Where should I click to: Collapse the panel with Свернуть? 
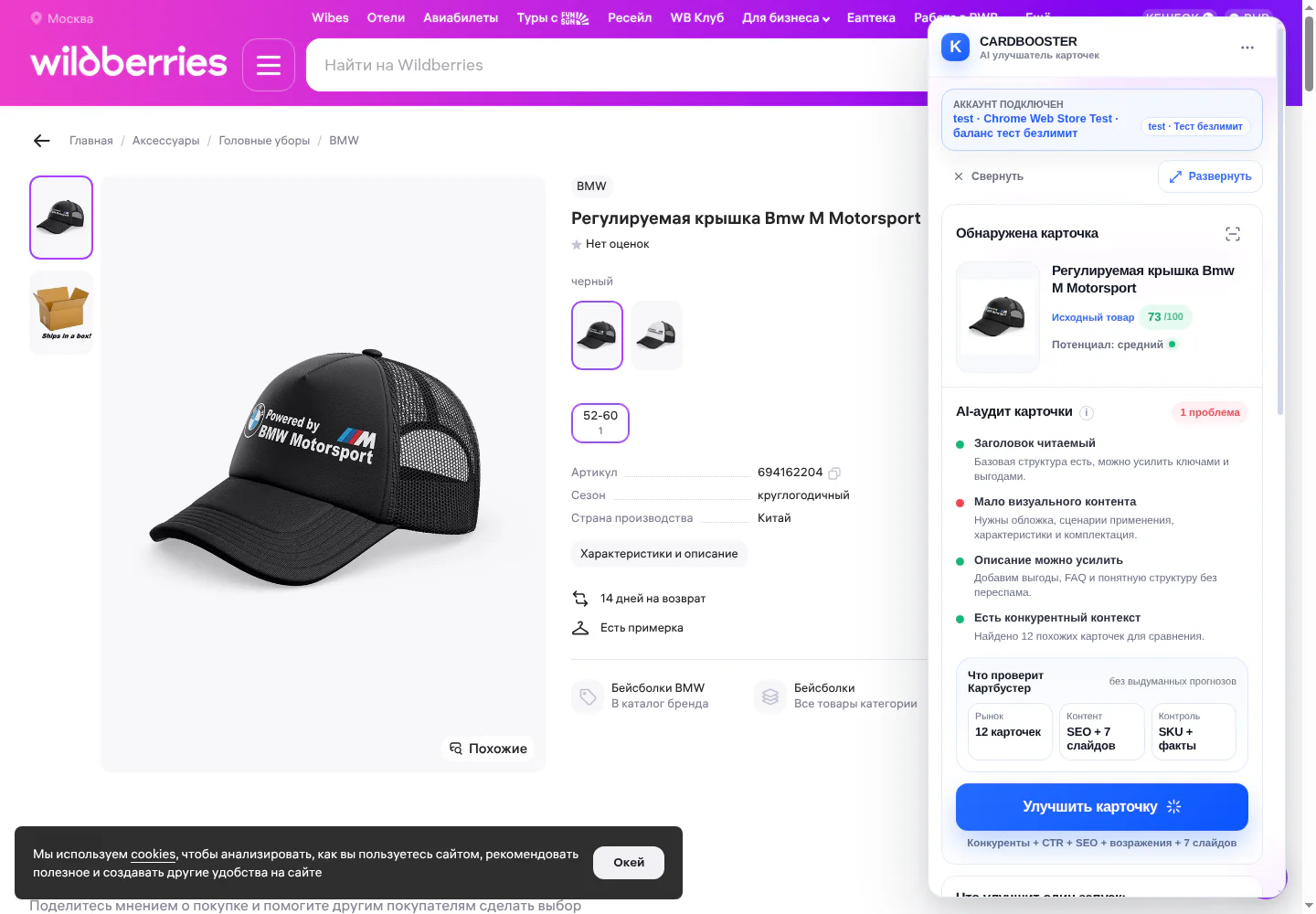[x=989, y=176]
